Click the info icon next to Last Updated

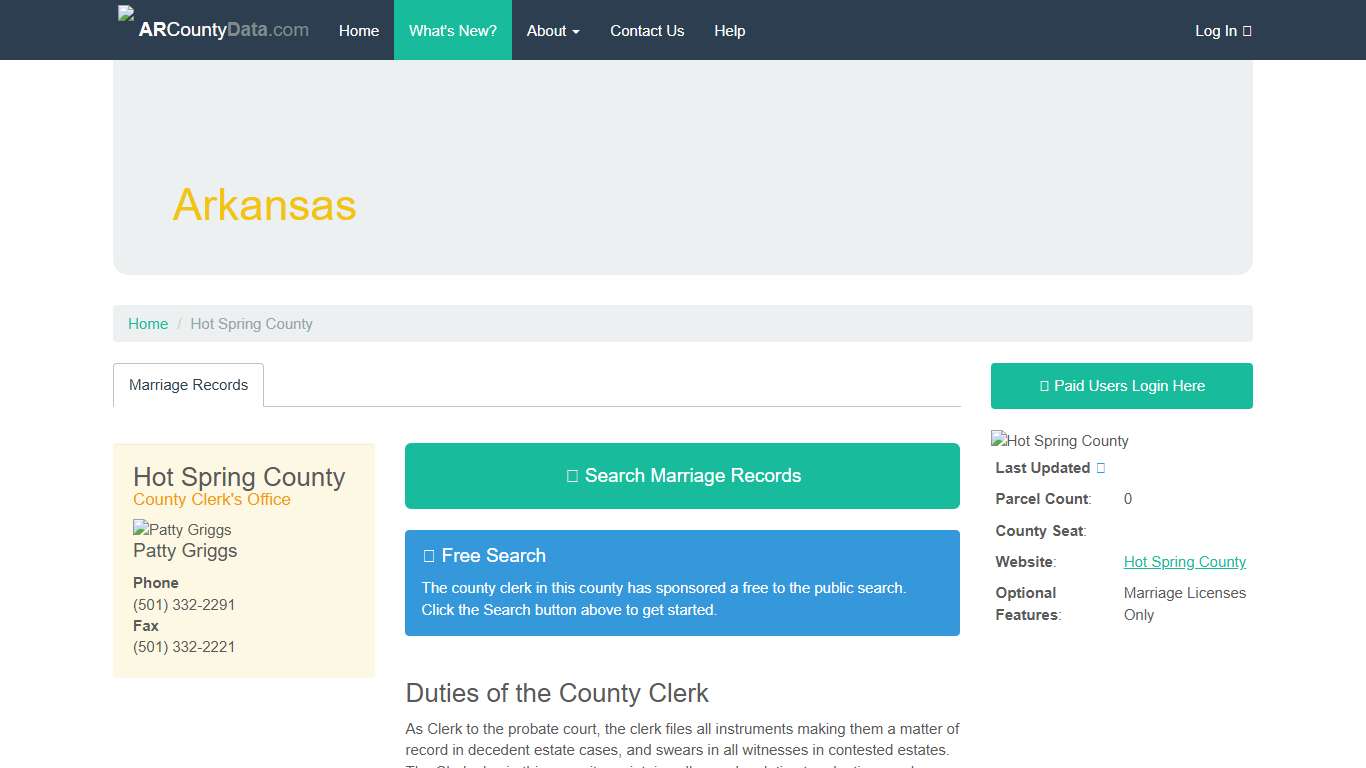click(1102, 467)
